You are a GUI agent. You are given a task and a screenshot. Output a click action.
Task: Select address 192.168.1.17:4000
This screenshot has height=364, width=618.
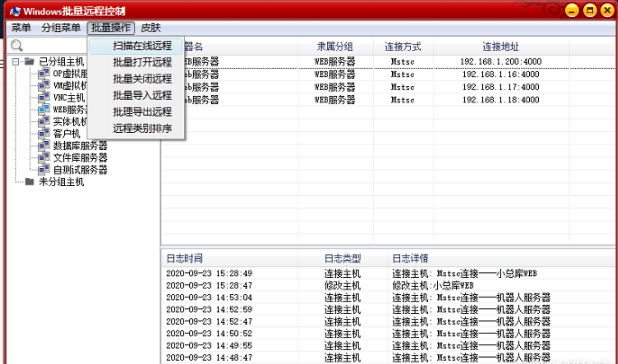pyautogui.click(x=501, y=87)
